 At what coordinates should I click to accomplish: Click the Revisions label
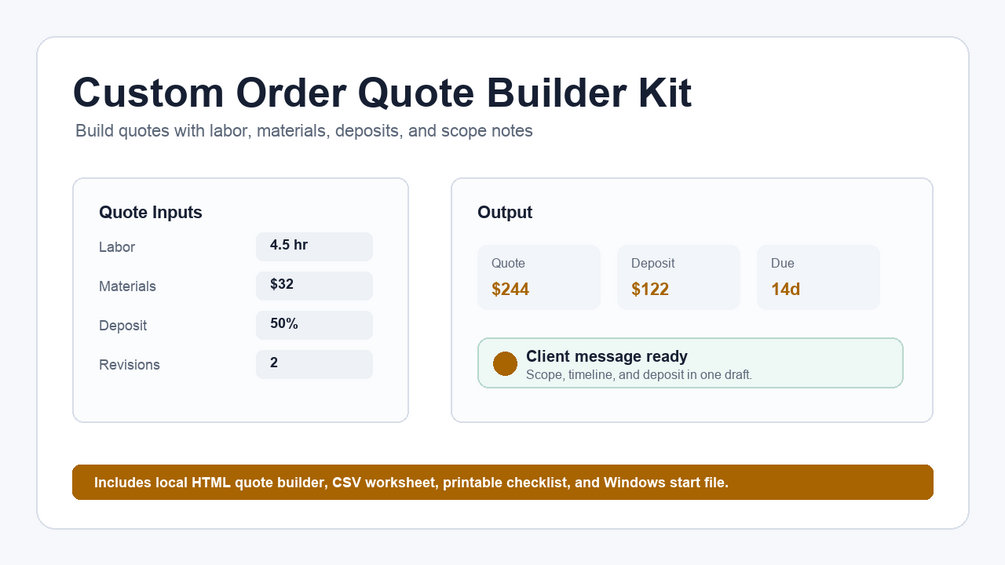click(x=129, y=364)
